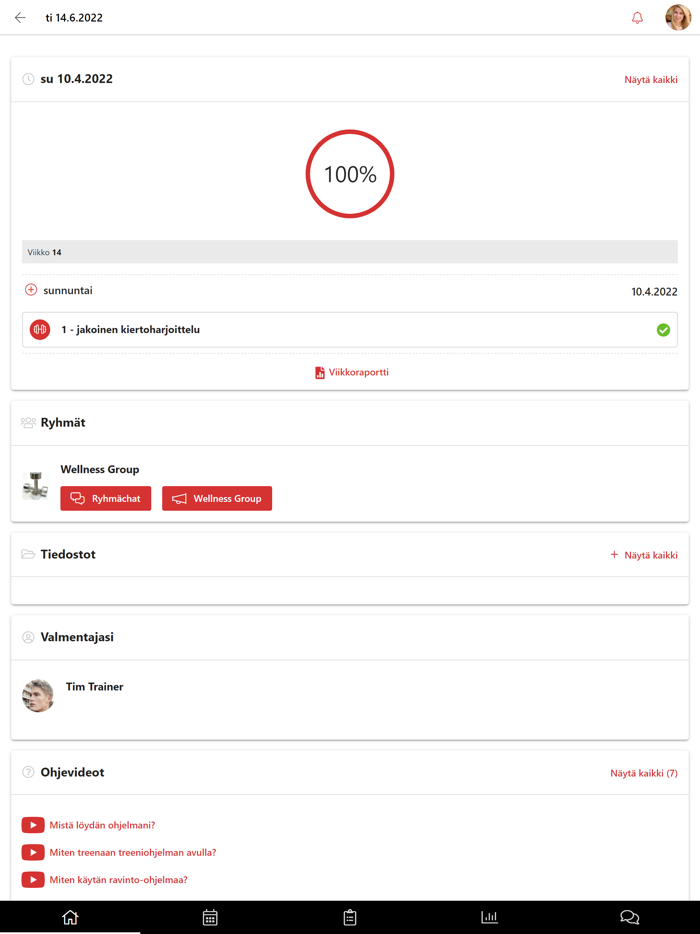The height and width of the screenshot is (934, 700).
Task: Tap the back arrow icon
Action: (20, 18)
